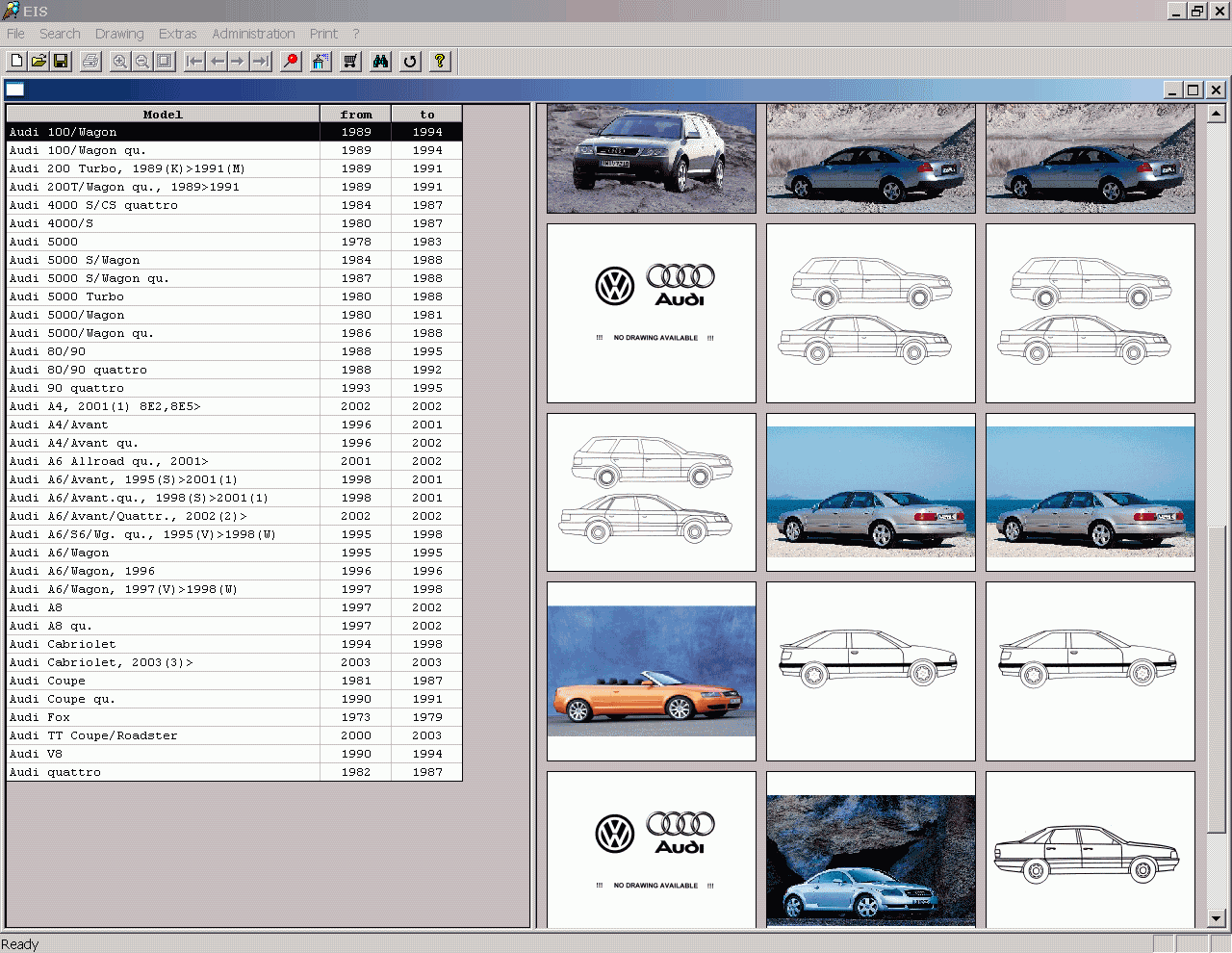Click the Model column header
The width and height of the screenshot is (1232, 953).
(163, 114)
